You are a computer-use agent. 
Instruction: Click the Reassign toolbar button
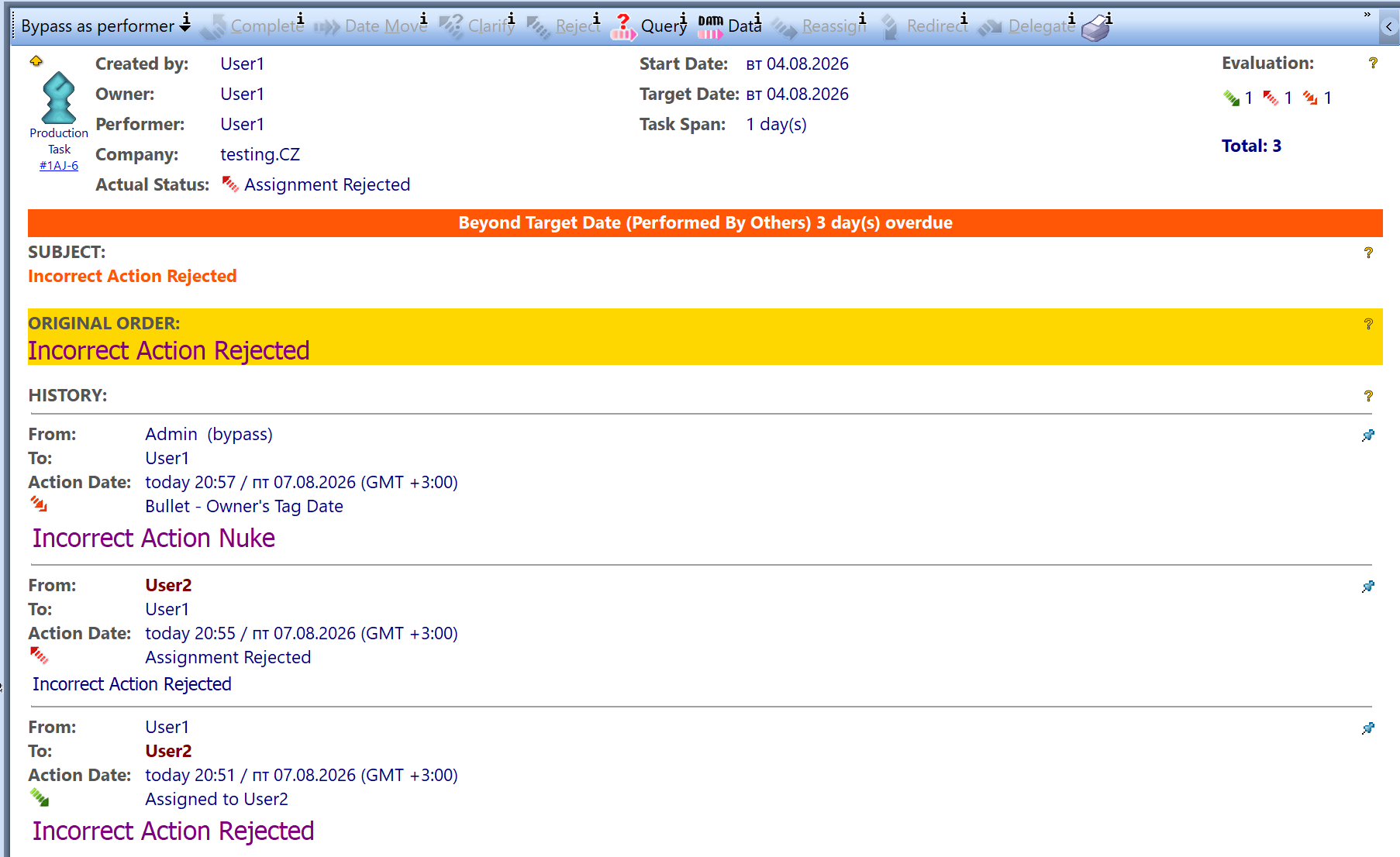click(x=819, y=26)
